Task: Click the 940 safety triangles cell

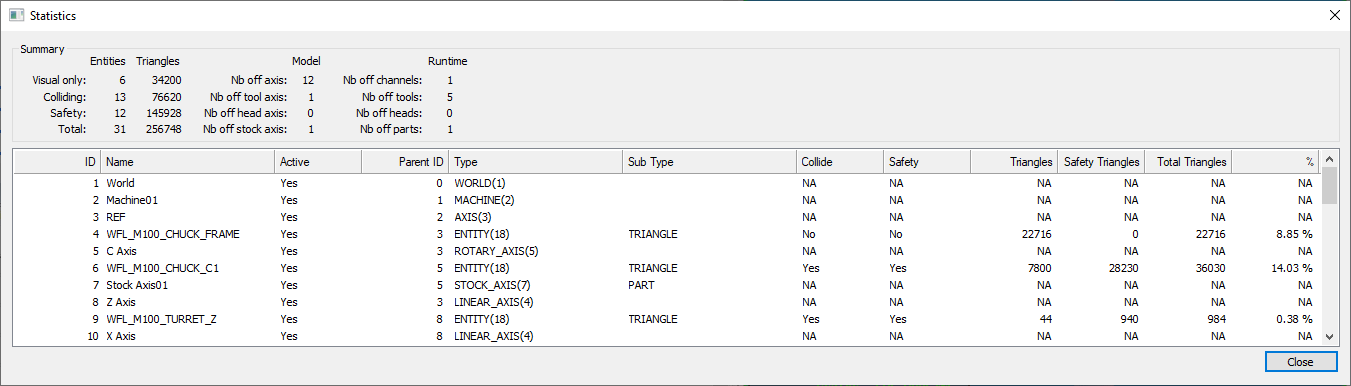Action: 1129,319
